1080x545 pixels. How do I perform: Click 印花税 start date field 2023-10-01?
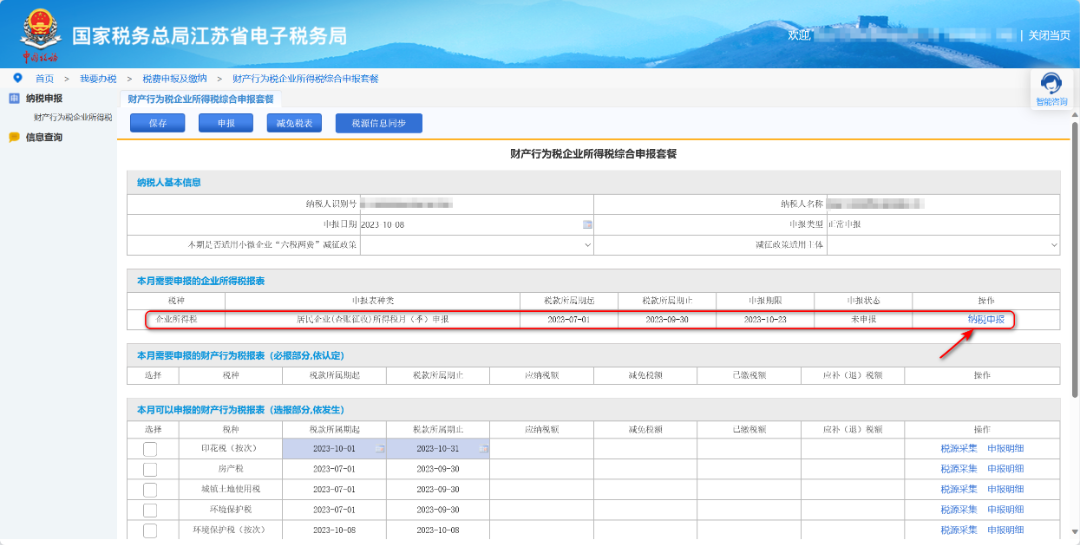point(334,449)
